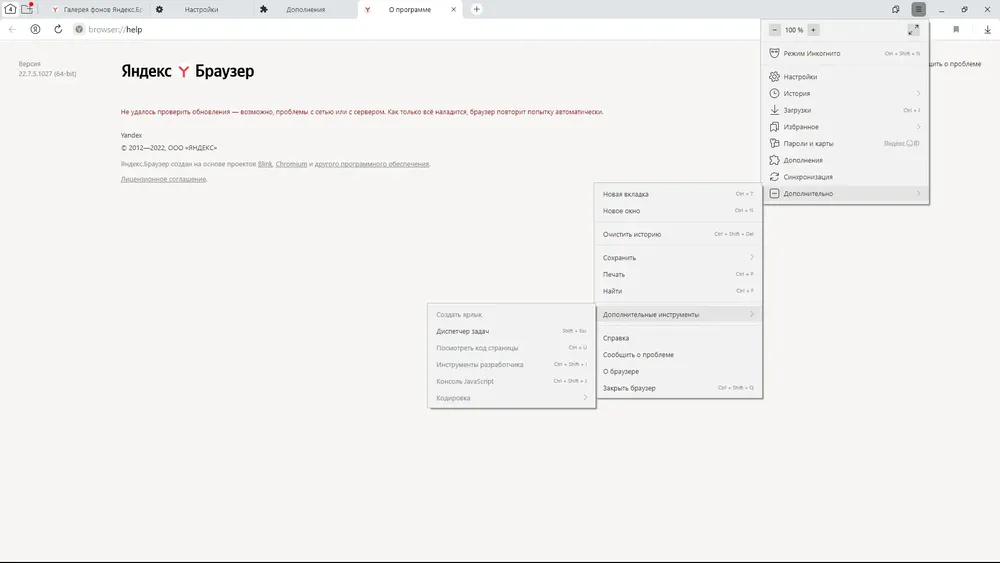Open the Chromium link
Viewport: 1000px width, 563px height.
[x=291, y=164]
